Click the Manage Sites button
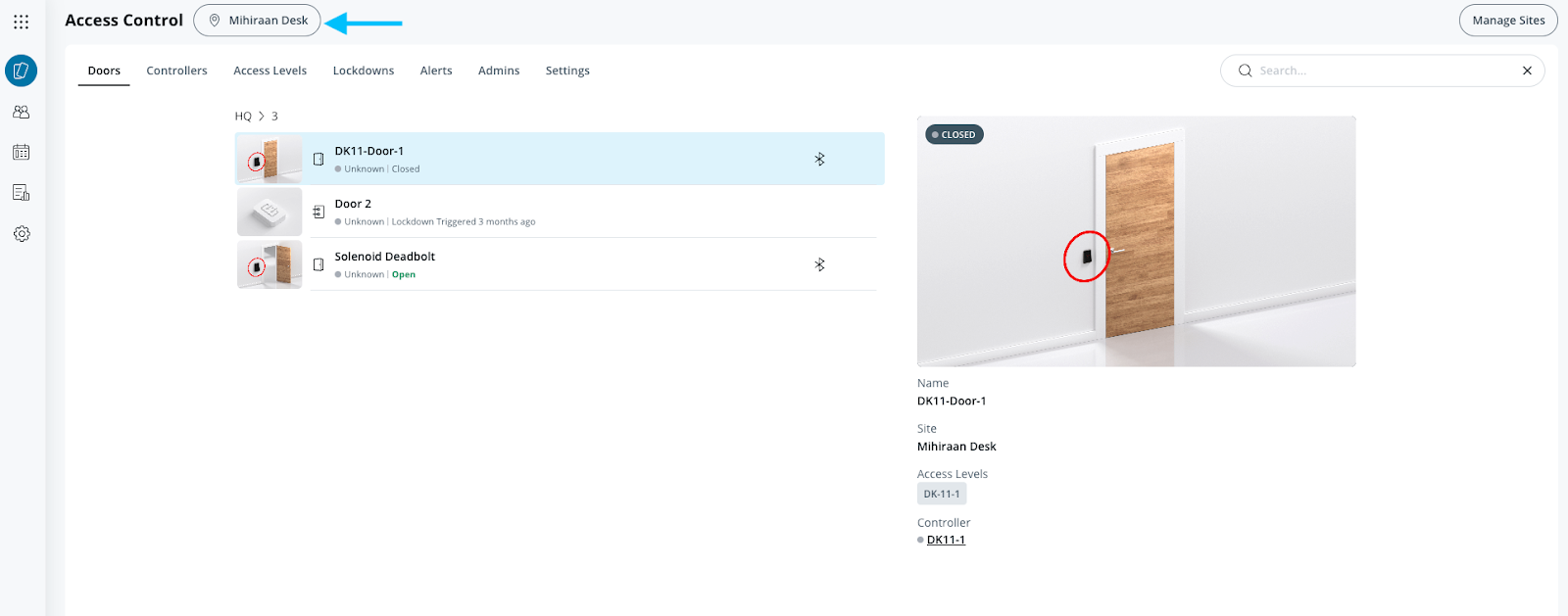Viewport: 1568px width, 616px height. (x=1507, y=21)
